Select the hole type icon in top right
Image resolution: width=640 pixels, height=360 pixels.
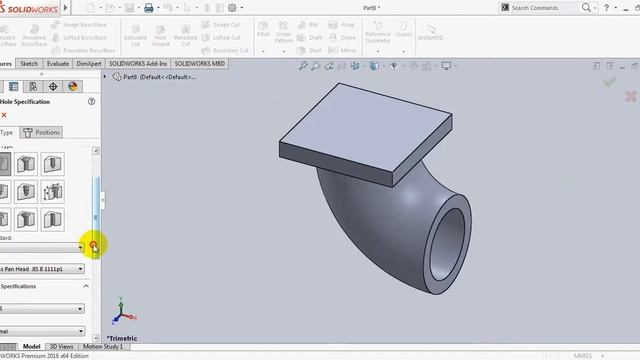53,164
